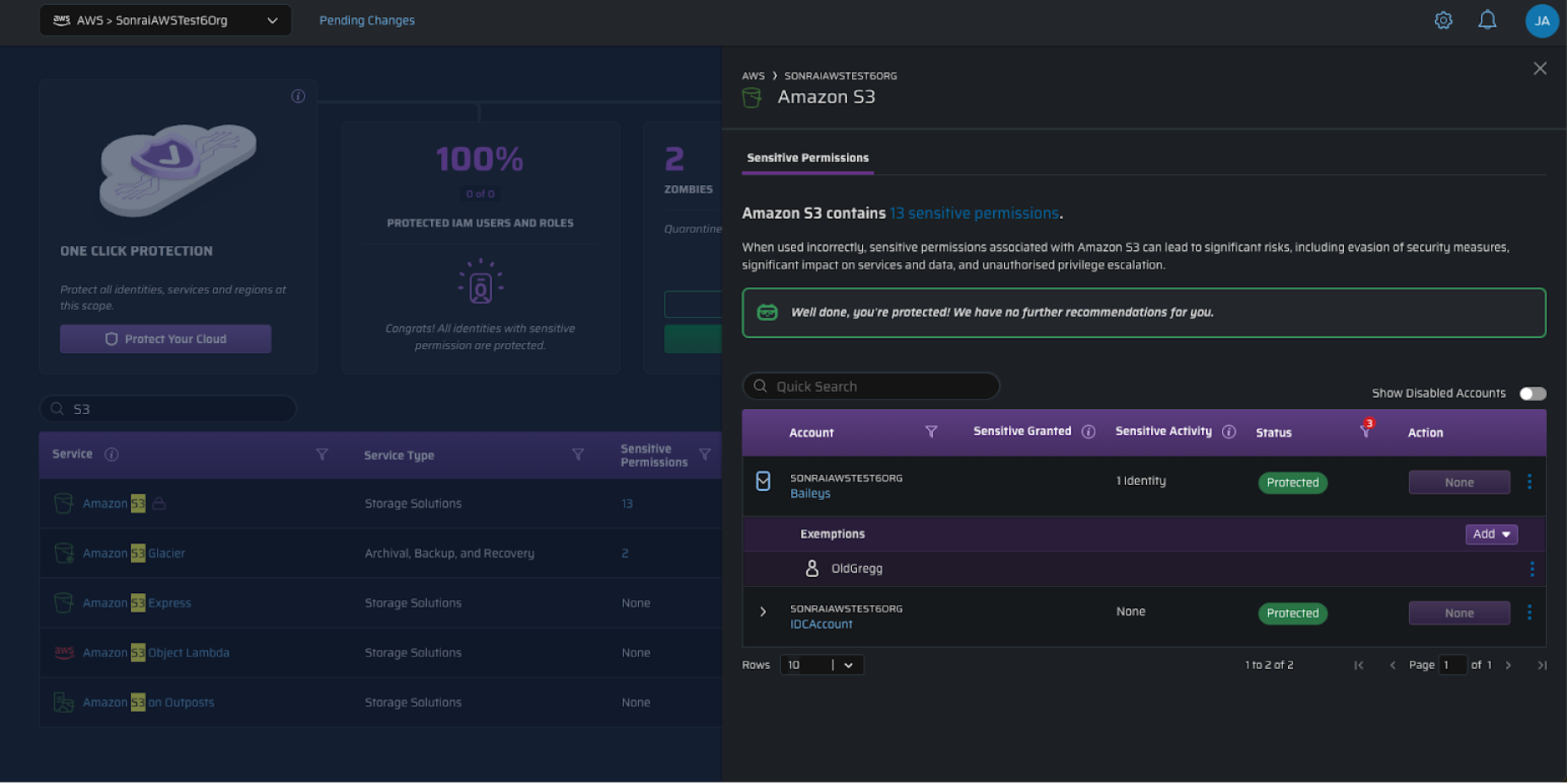Open the JA user avatar menu
The image size is (1567, 784).
click(1542, 21)
